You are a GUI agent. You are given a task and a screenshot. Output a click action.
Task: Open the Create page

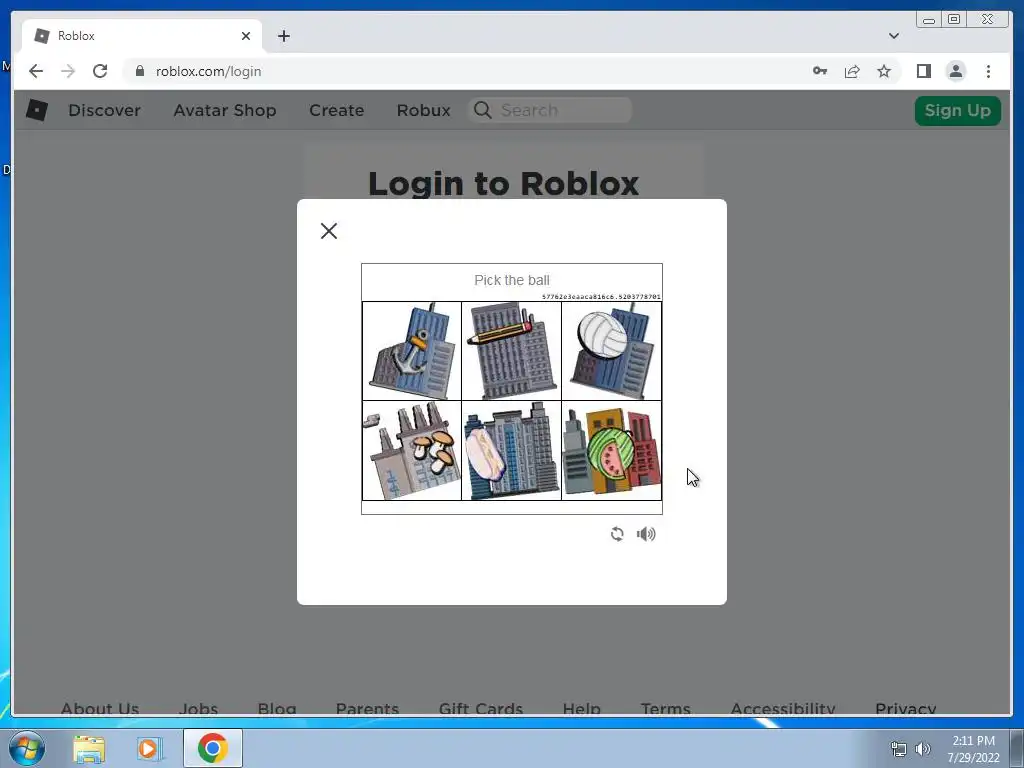[x=336, y=110]
